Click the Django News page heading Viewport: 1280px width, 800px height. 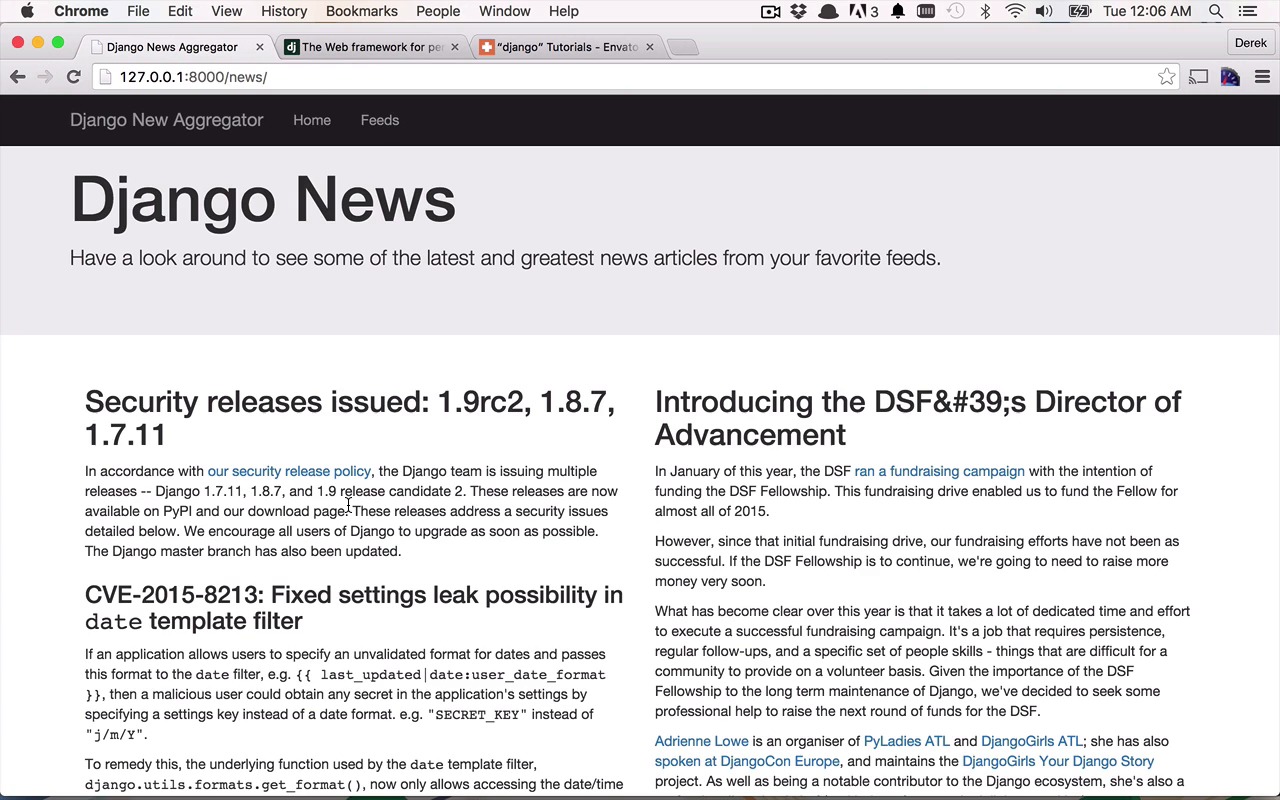[263, 199]
